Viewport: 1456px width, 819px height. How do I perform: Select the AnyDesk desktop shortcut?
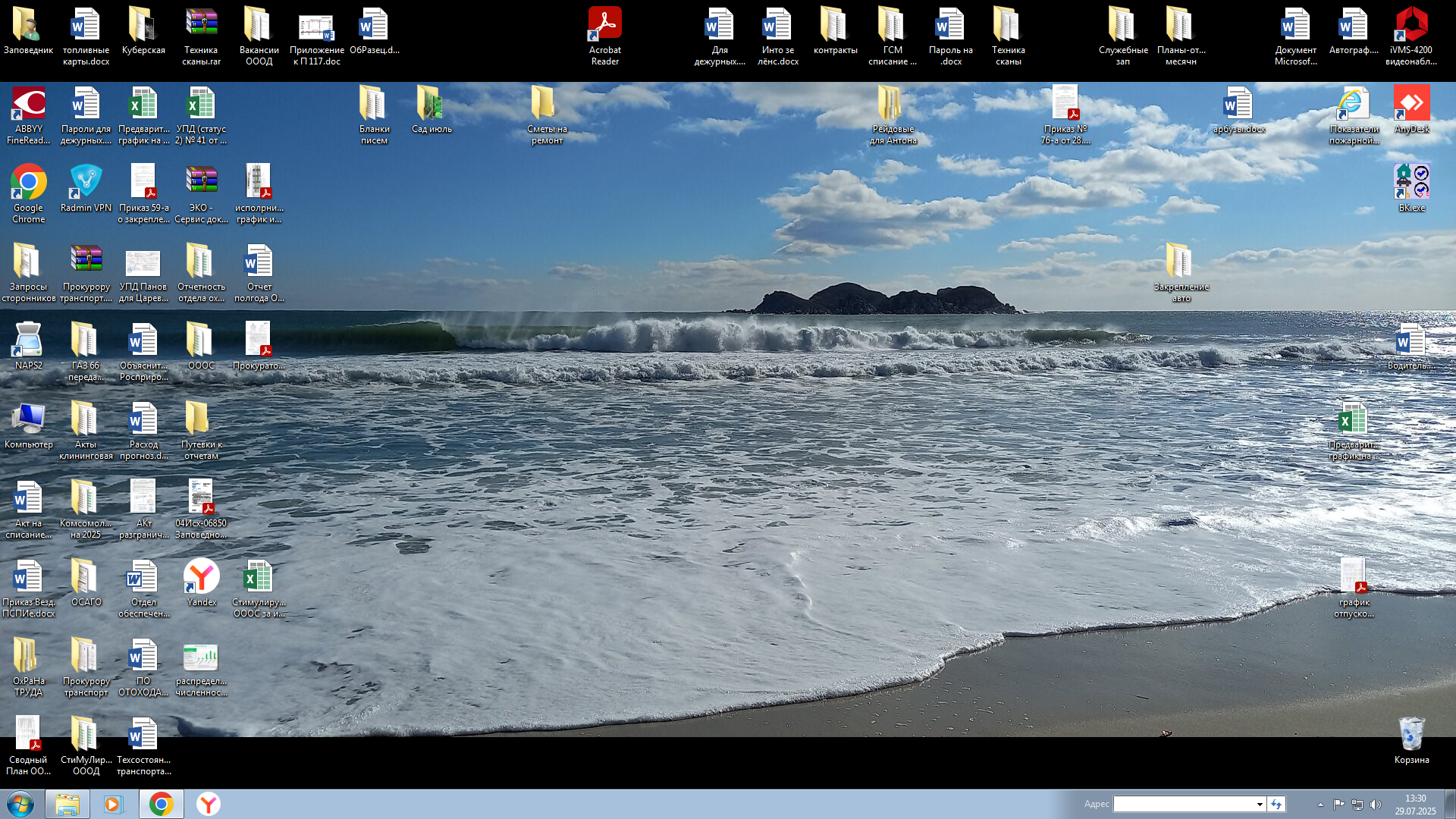[x=1411, y=104]
